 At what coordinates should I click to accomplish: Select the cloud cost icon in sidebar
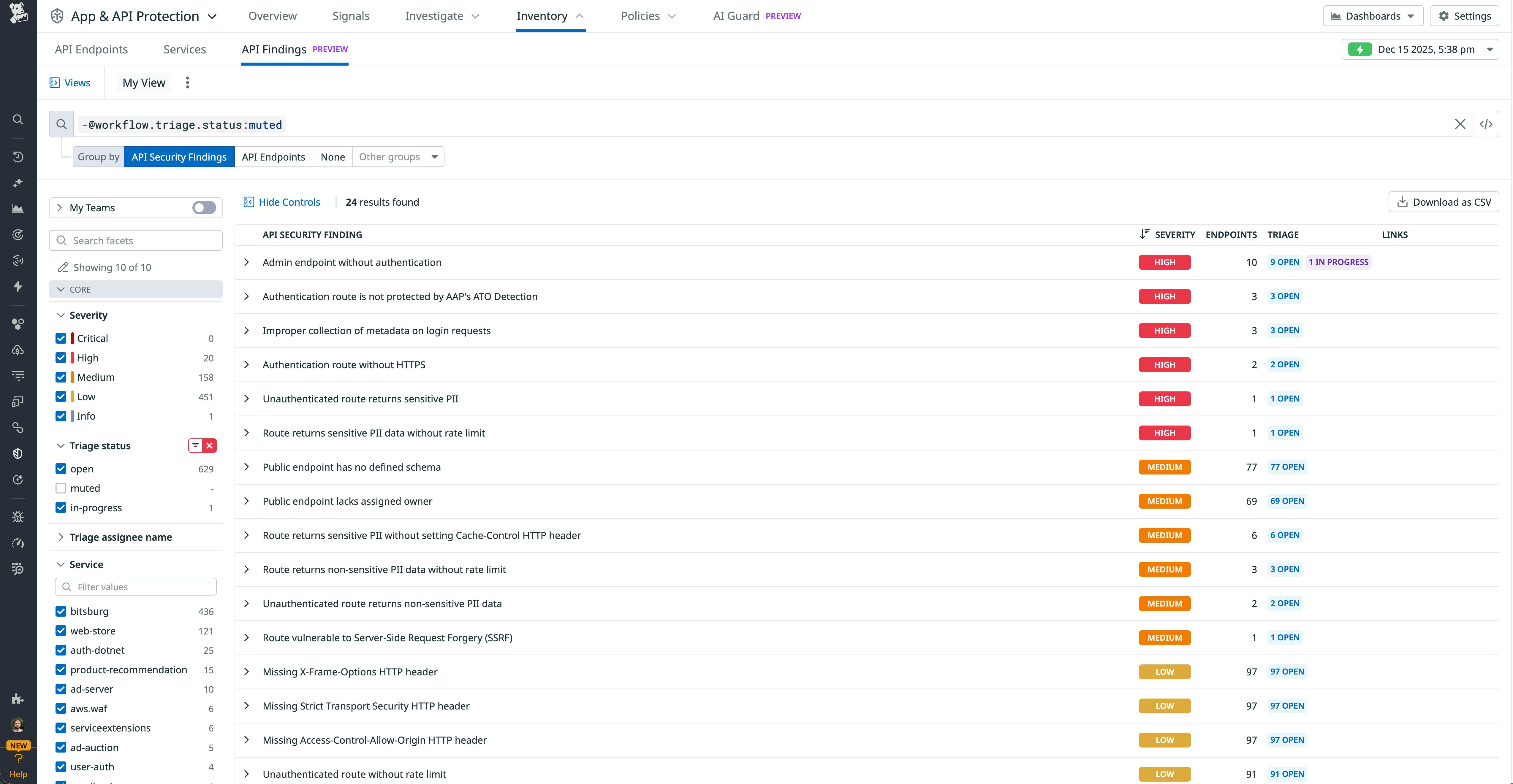tap(18, 350)
